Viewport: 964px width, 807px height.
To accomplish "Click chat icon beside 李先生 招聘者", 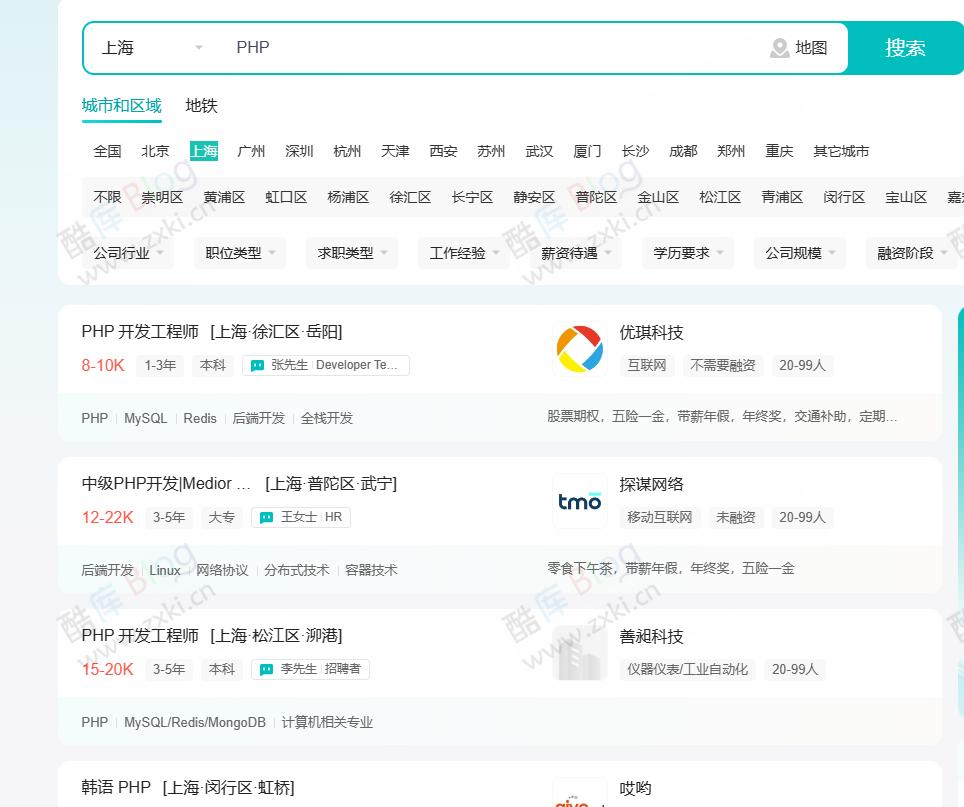I will pos(266,670).
